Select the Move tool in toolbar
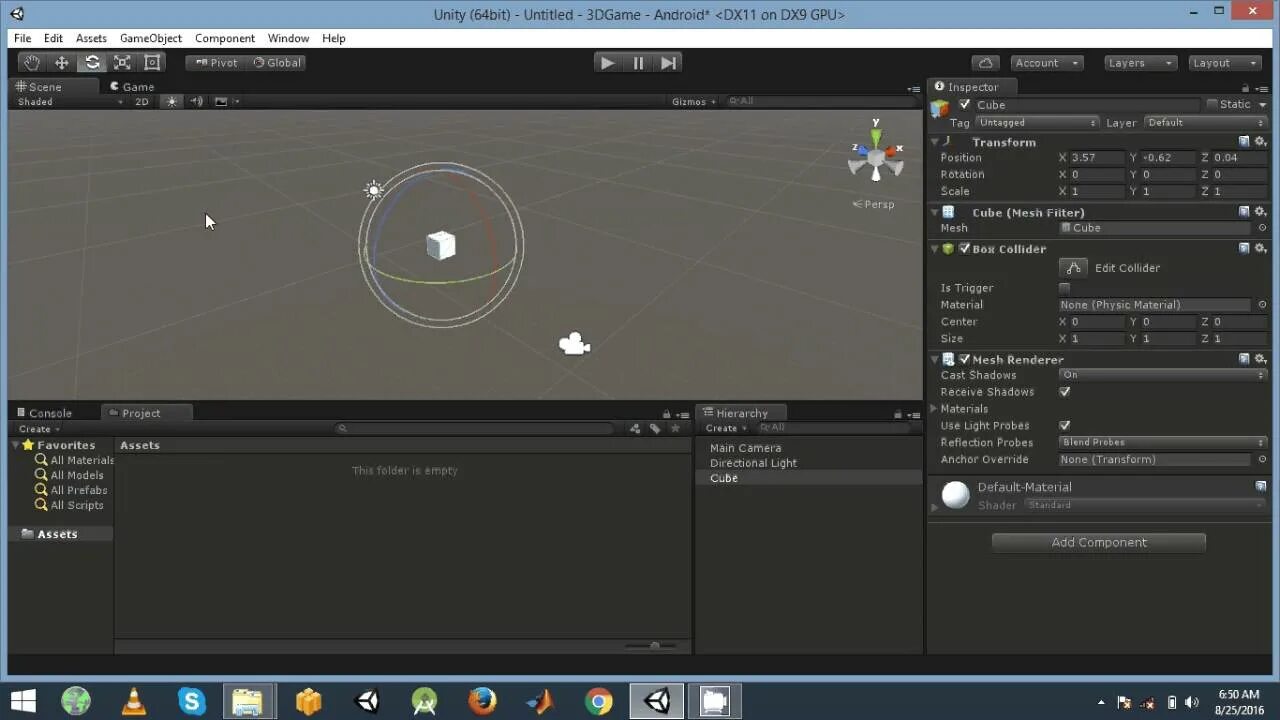The height and width of the screenshot is (720, 1280). coord(61,62)
